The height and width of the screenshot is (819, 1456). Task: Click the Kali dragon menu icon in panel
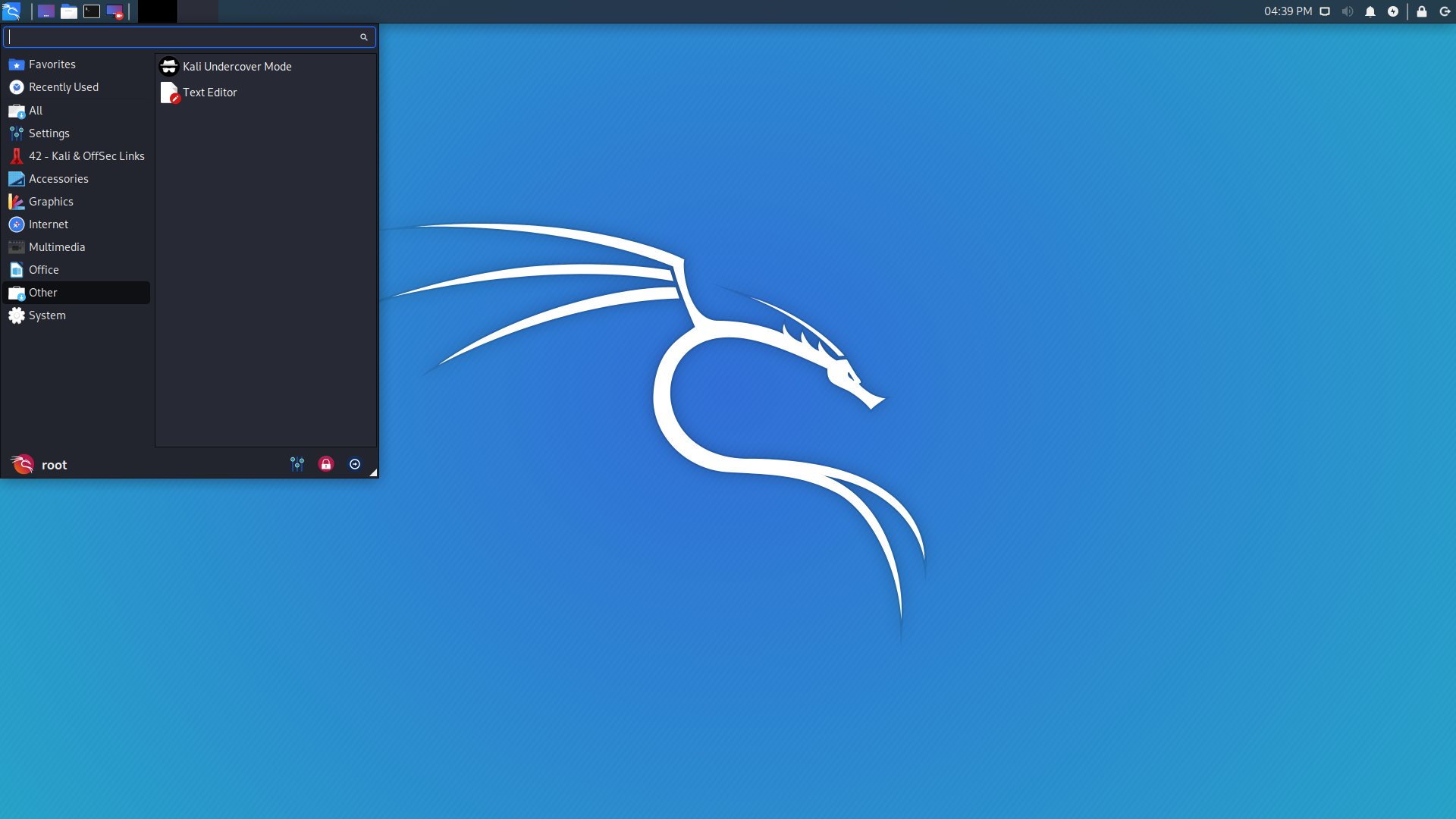11,11
